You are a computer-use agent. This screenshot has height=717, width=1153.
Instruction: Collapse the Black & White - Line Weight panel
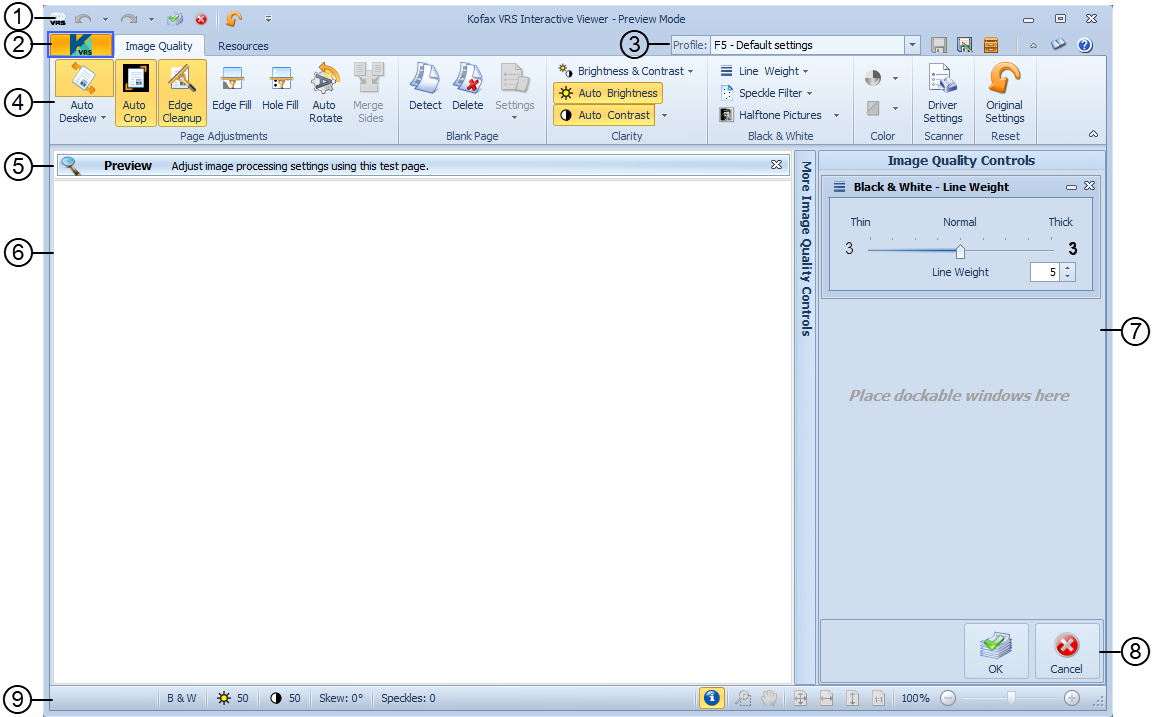(x=1071, y=187)
